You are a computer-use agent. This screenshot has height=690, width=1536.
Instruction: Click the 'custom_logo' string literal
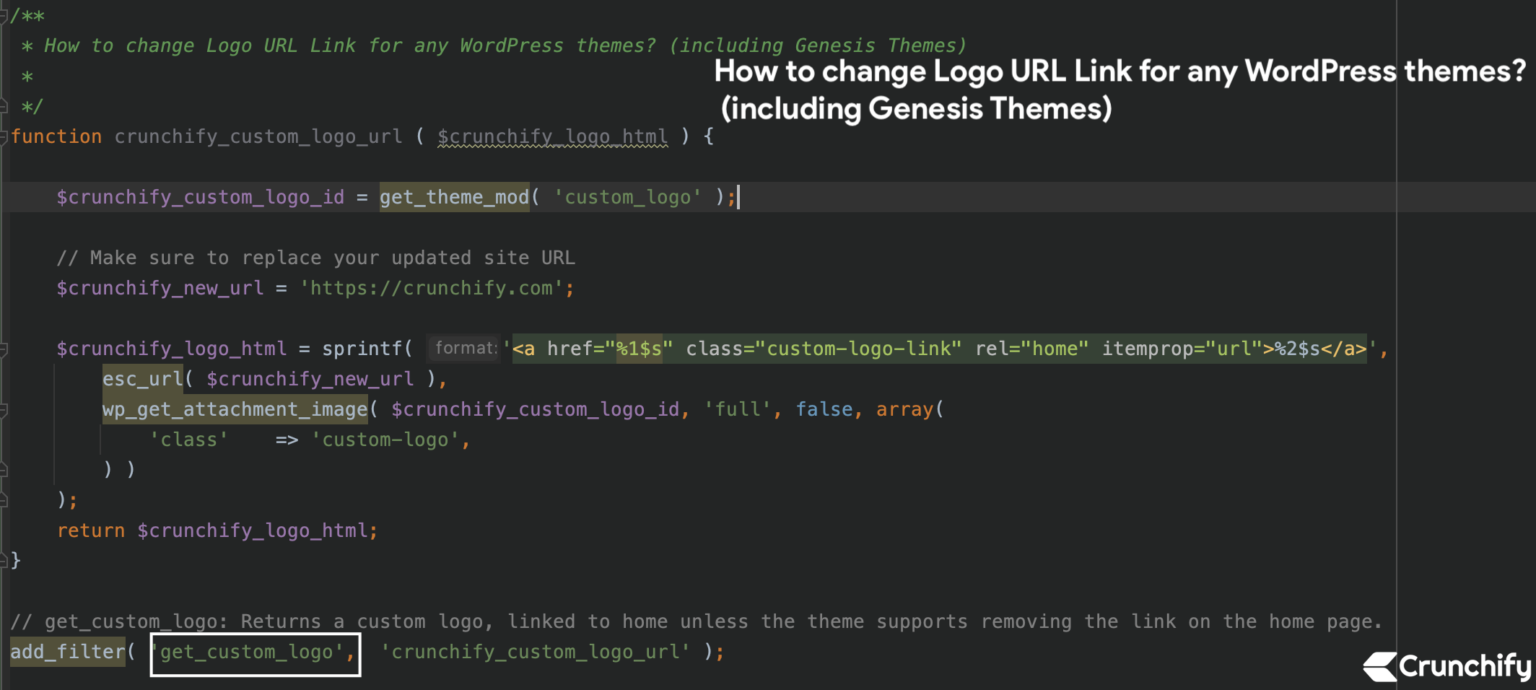628,196
